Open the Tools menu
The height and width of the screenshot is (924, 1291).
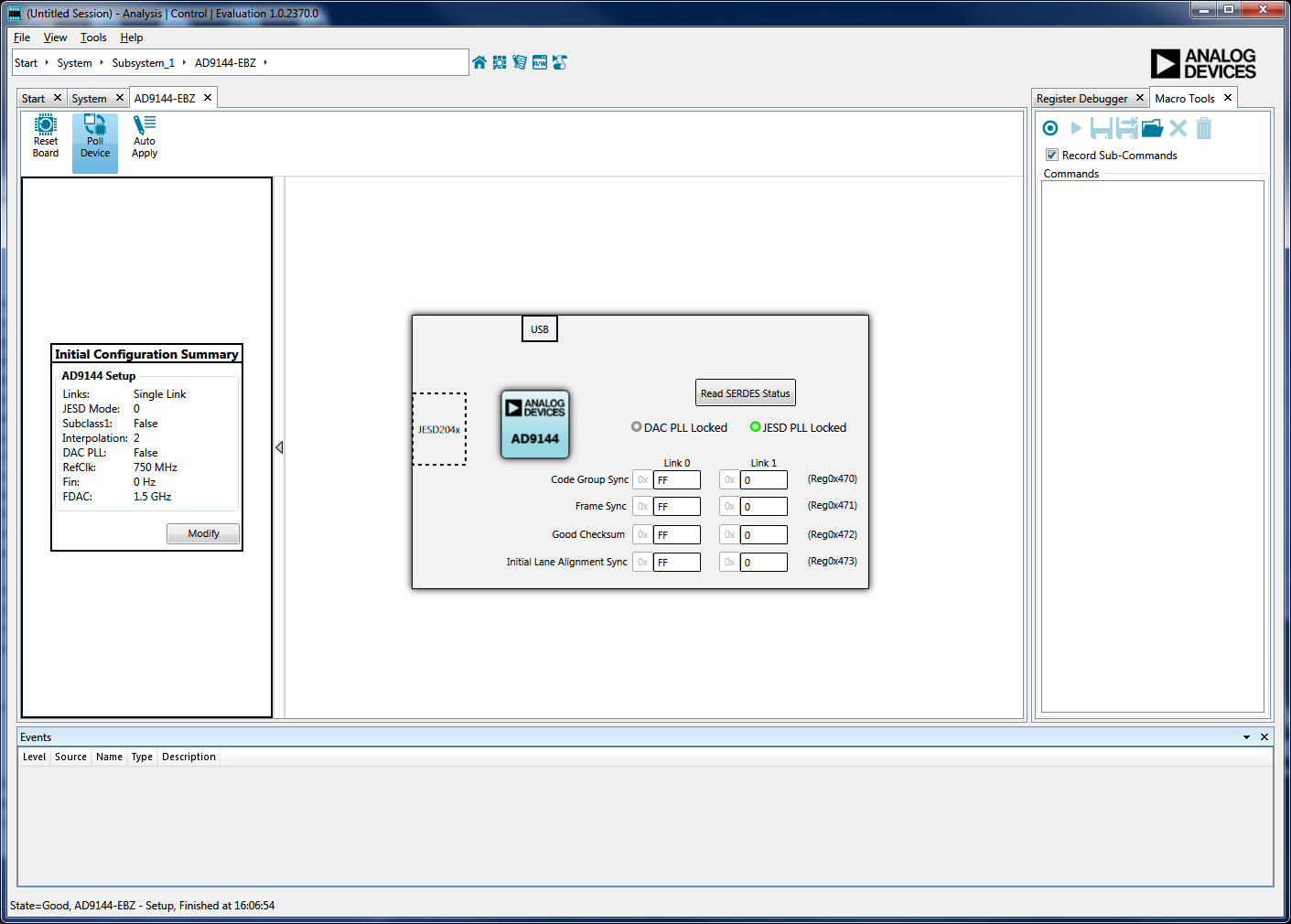tap(93, 38)
